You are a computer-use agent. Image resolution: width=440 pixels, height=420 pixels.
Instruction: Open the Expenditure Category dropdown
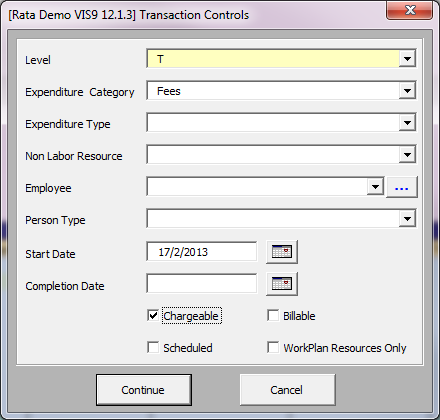pyautogui.click(x=407, y=91)
